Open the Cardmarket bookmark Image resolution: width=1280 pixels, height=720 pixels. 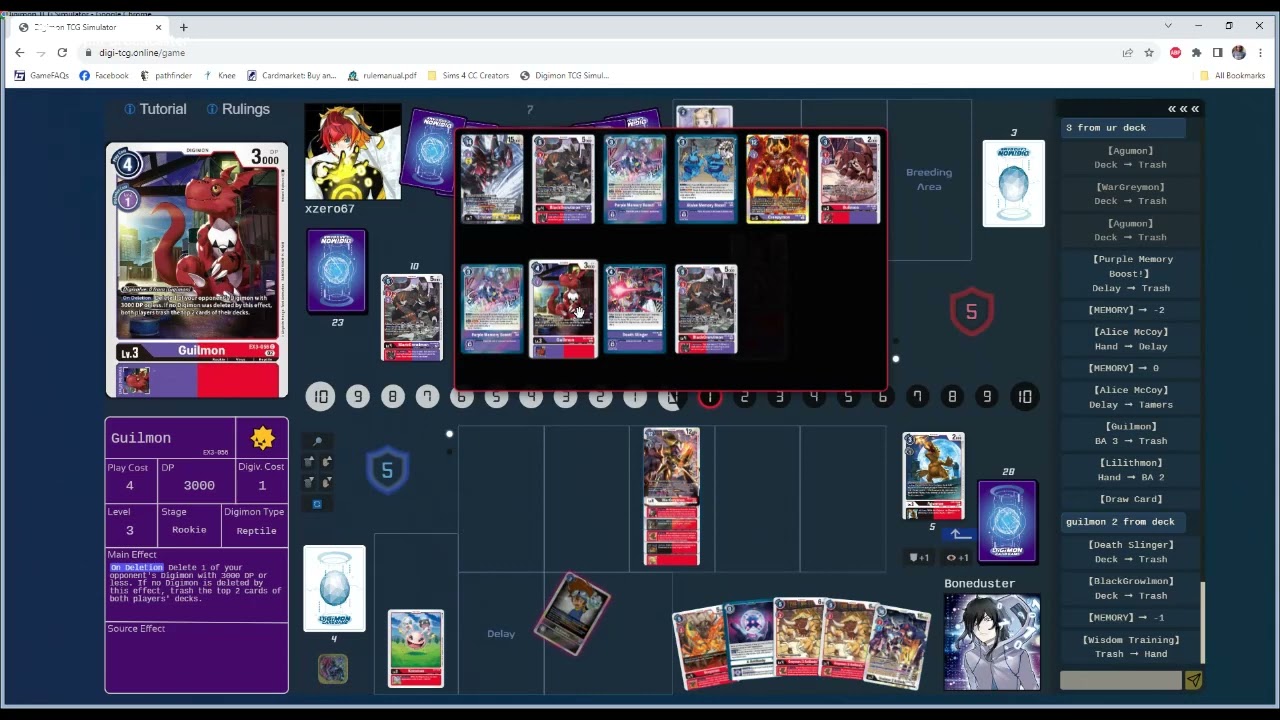point(291,75)
